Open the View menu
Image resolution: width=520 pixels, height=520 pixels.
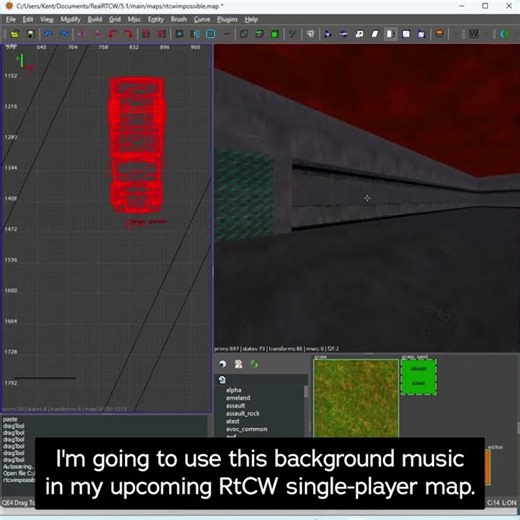(47, 19)
